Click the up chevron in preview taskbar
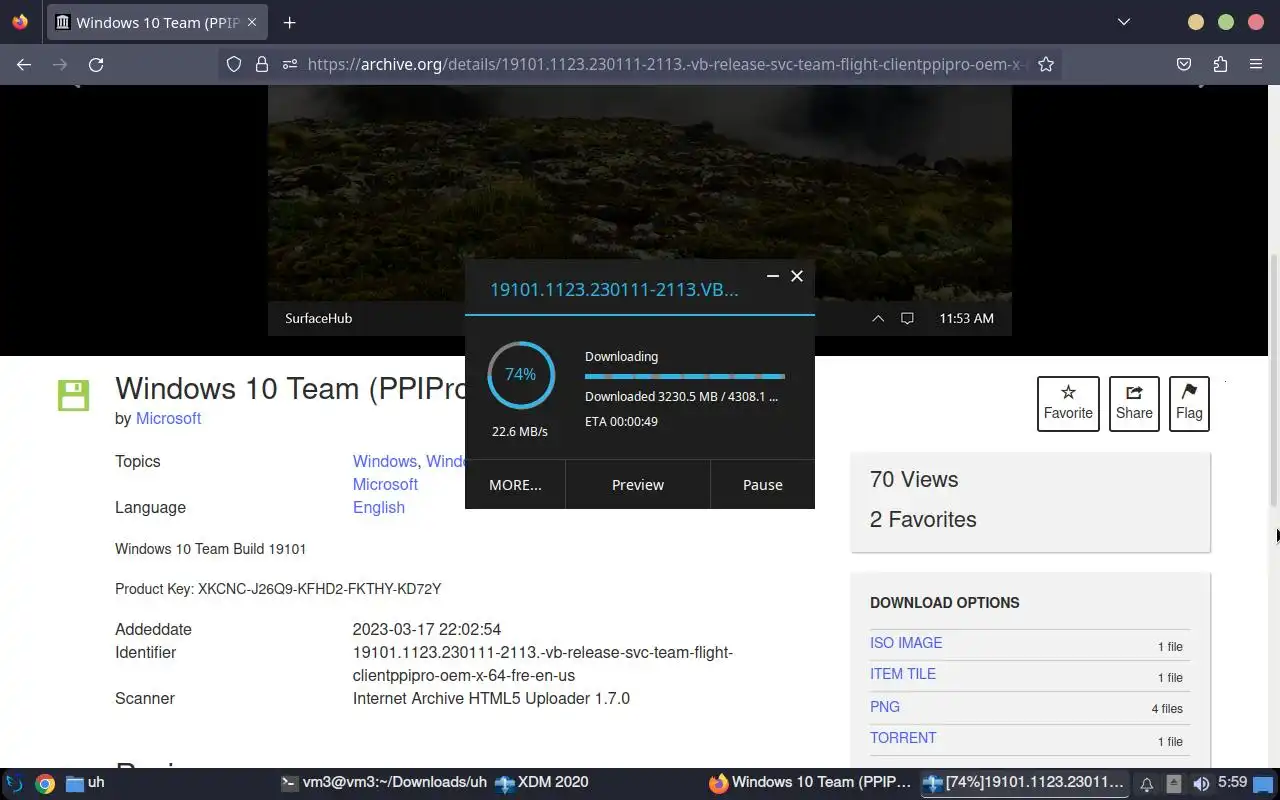Viewport: 1280px width, 800px height. click(878, 318)
